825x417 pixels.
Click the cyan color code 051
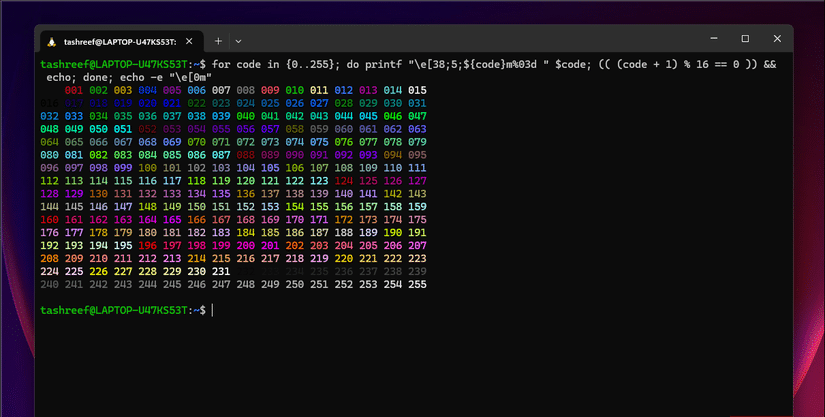[x=123, y=129]
